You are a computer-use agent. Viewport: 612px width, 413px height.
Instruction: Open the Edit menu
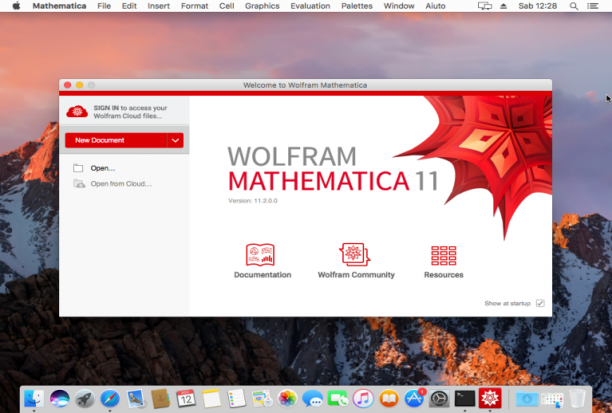[x=129, y=6]
